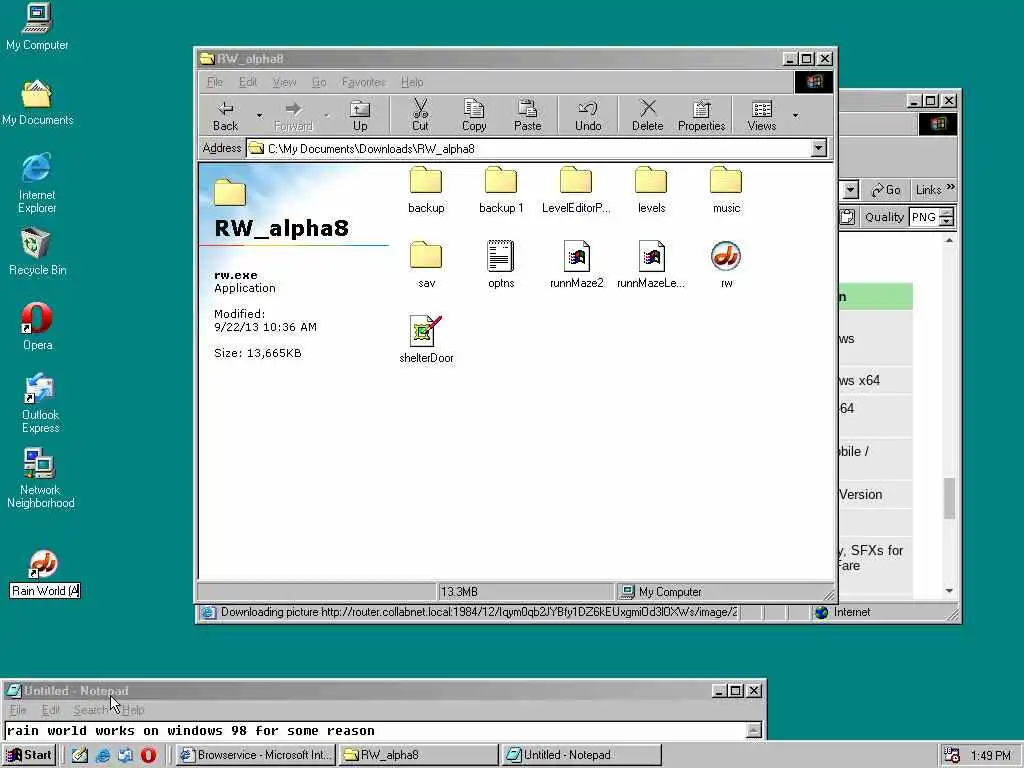Click the system tray scheduler icon

pos(952,756)
